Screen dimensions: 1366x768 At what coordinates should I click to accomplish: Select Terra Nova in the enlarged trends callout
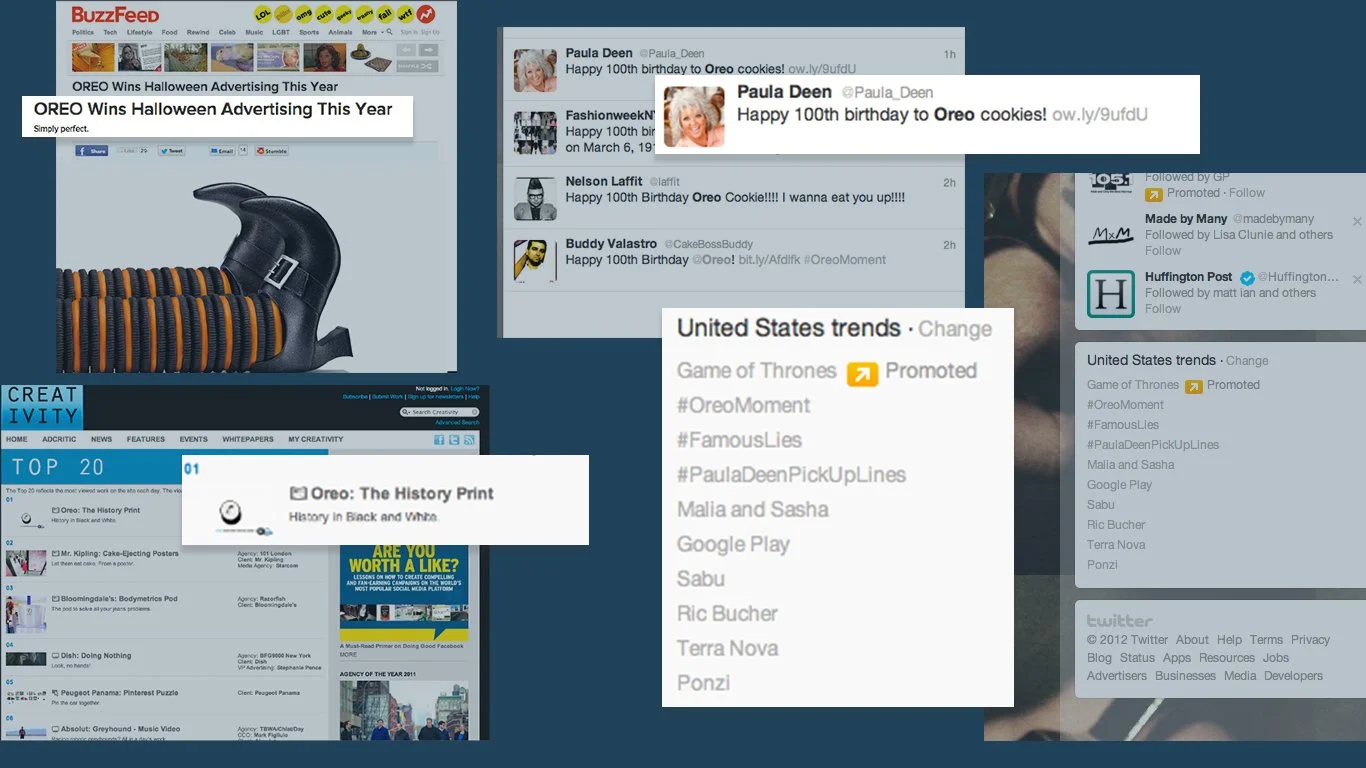[x=727, y=648]
